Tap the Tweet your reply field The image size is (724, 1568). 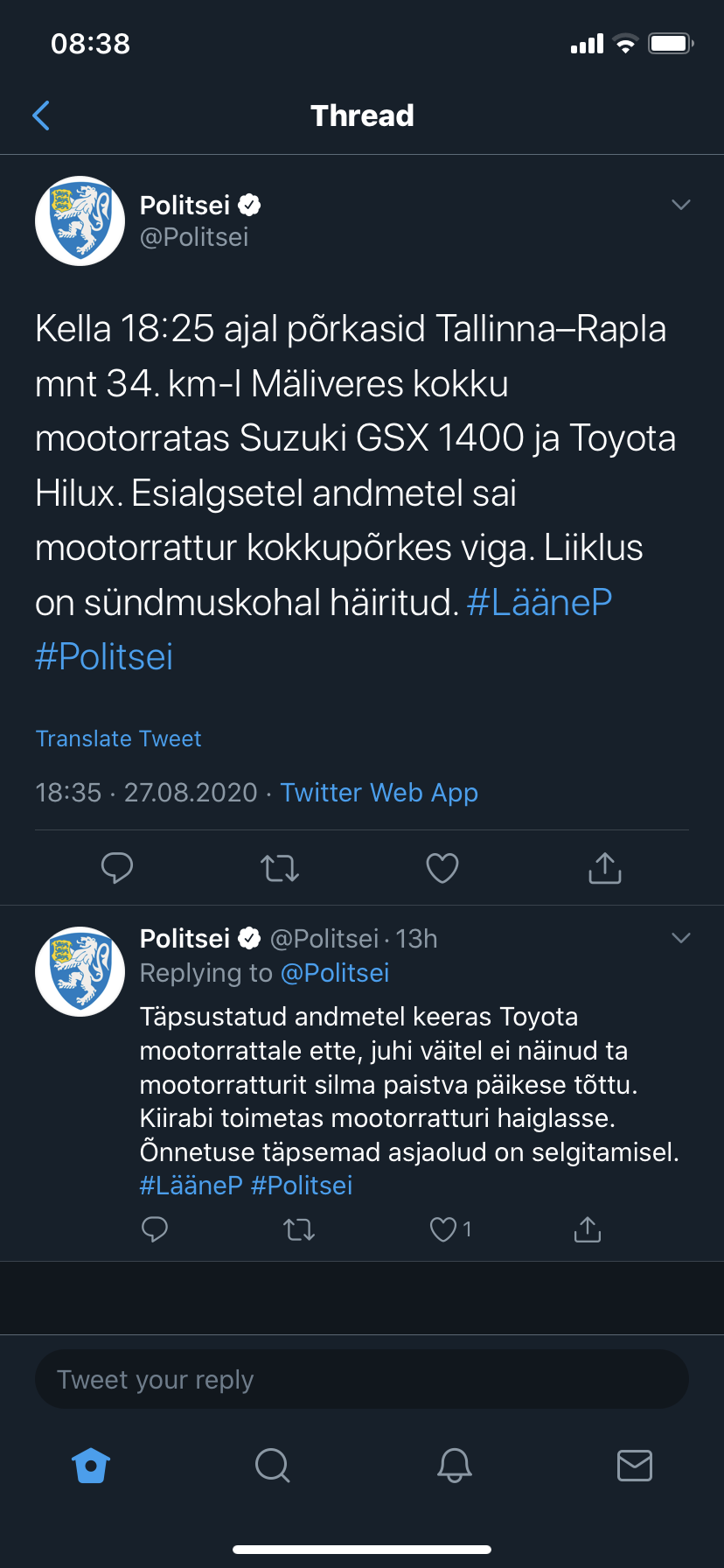(x=362, y=1380)
